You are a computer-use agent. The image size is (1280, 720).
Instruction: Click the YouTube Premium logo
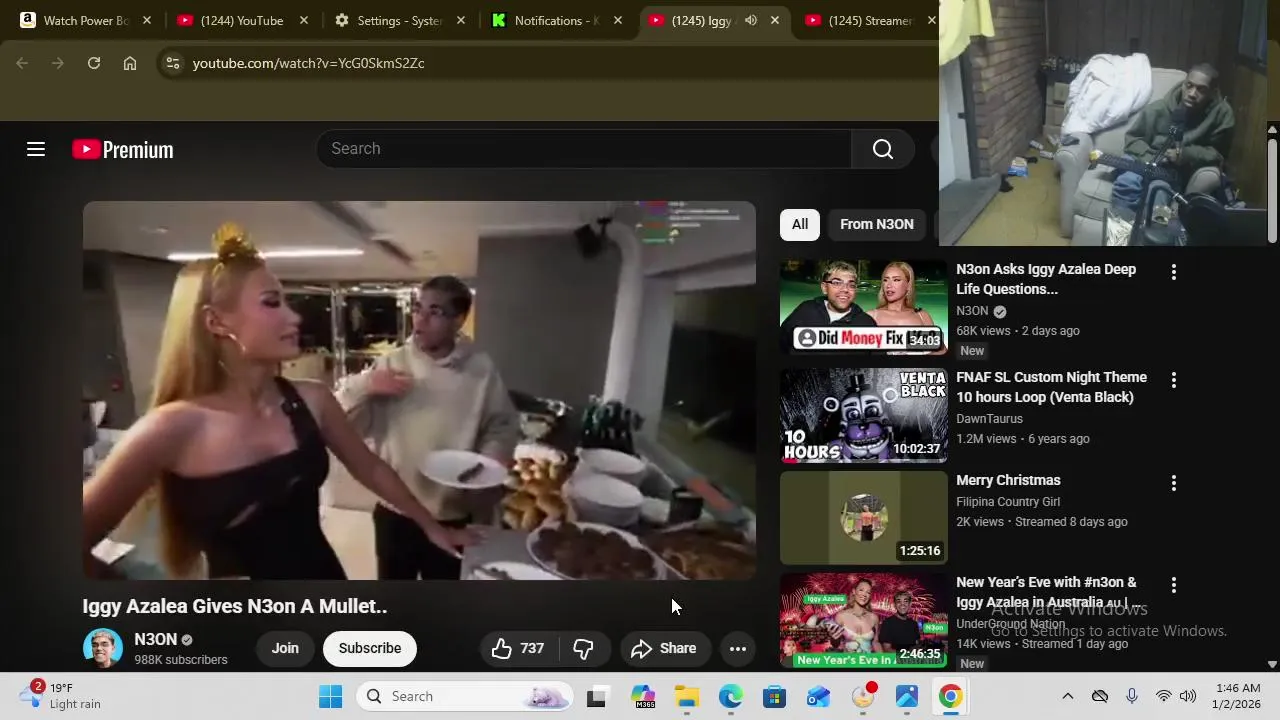(x=123, y=150)
